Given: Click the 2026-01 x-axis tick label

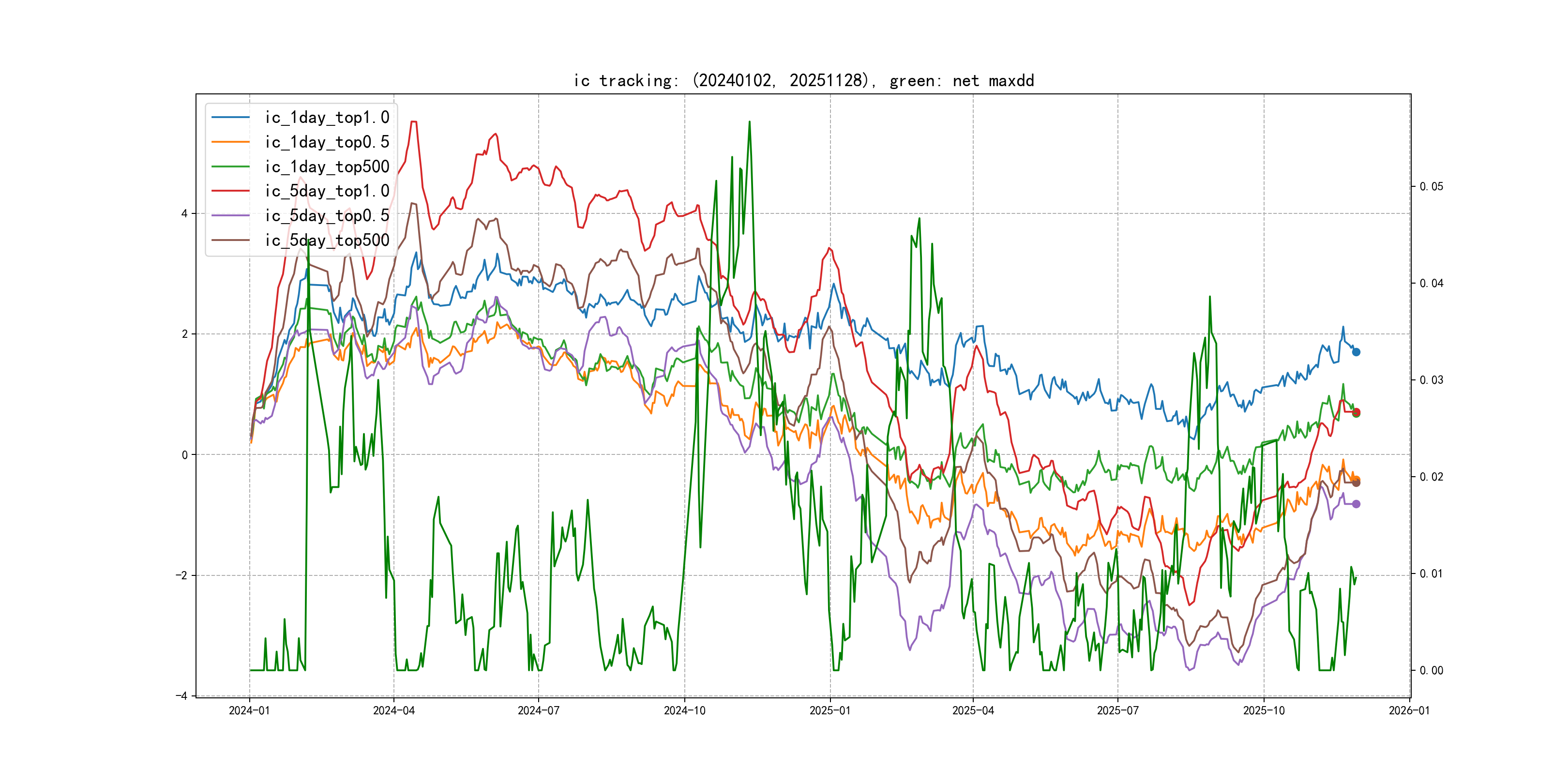Looking at the screenshot, I should coord(1409,710).
